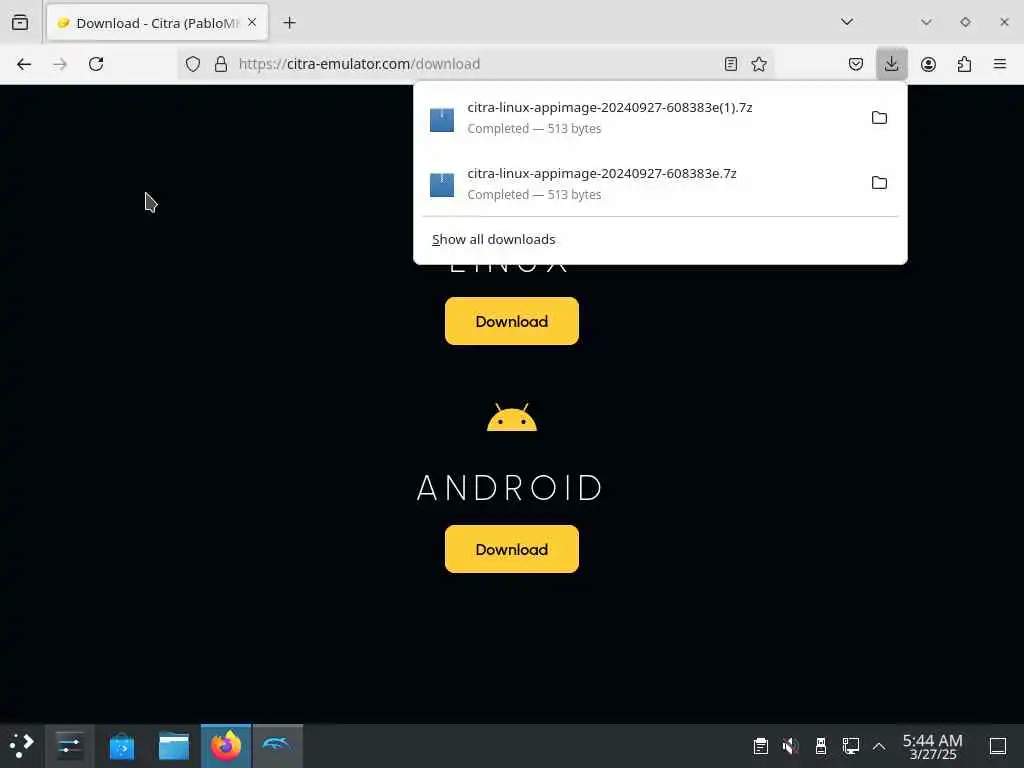Click archive icon of the (1).7z download
Viewport: 1024px width, 768px height.
pyautogui.click(x=442, y=120)
